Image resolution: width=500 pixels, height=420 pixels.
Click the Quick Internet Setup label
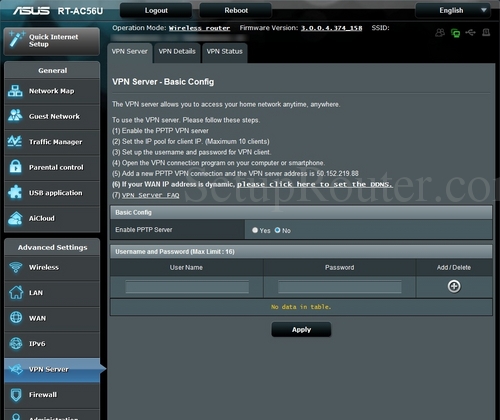pyautogui.click(x=54, y=40)
